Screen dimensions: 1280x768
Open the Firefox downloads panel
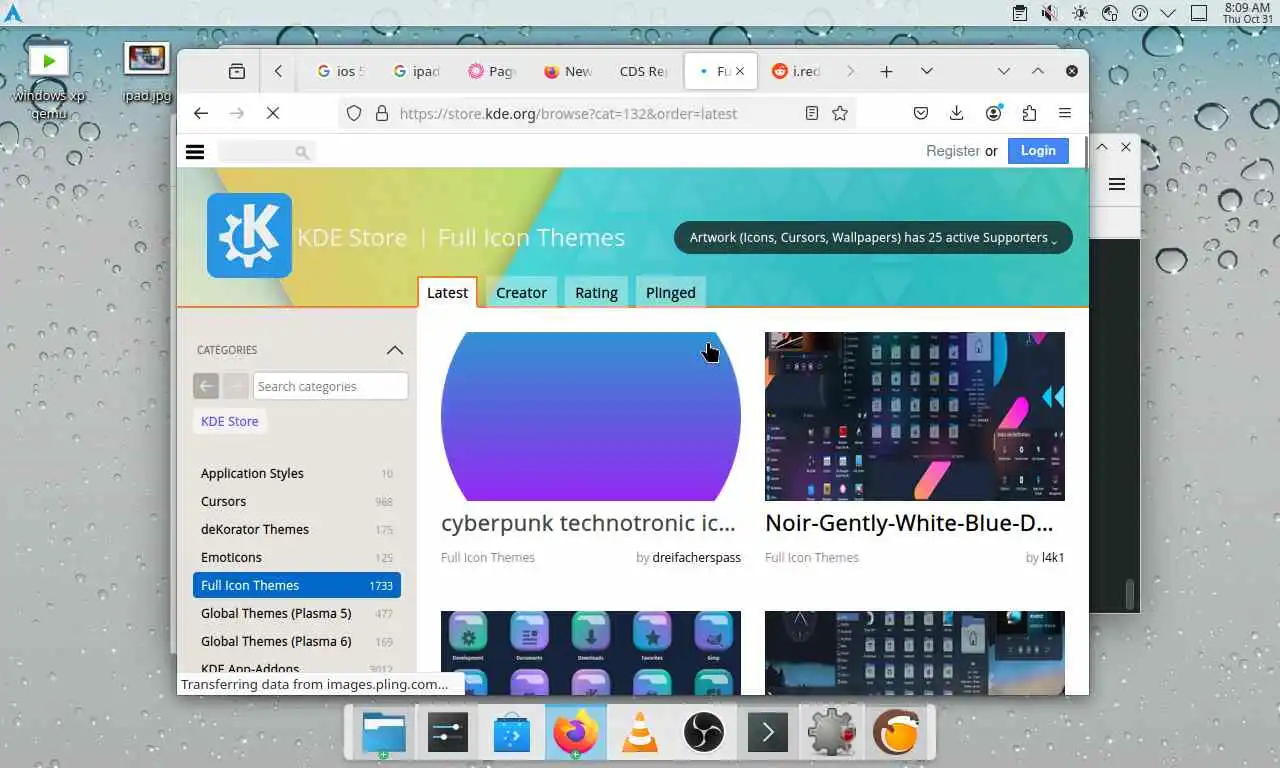coord(957,113)
